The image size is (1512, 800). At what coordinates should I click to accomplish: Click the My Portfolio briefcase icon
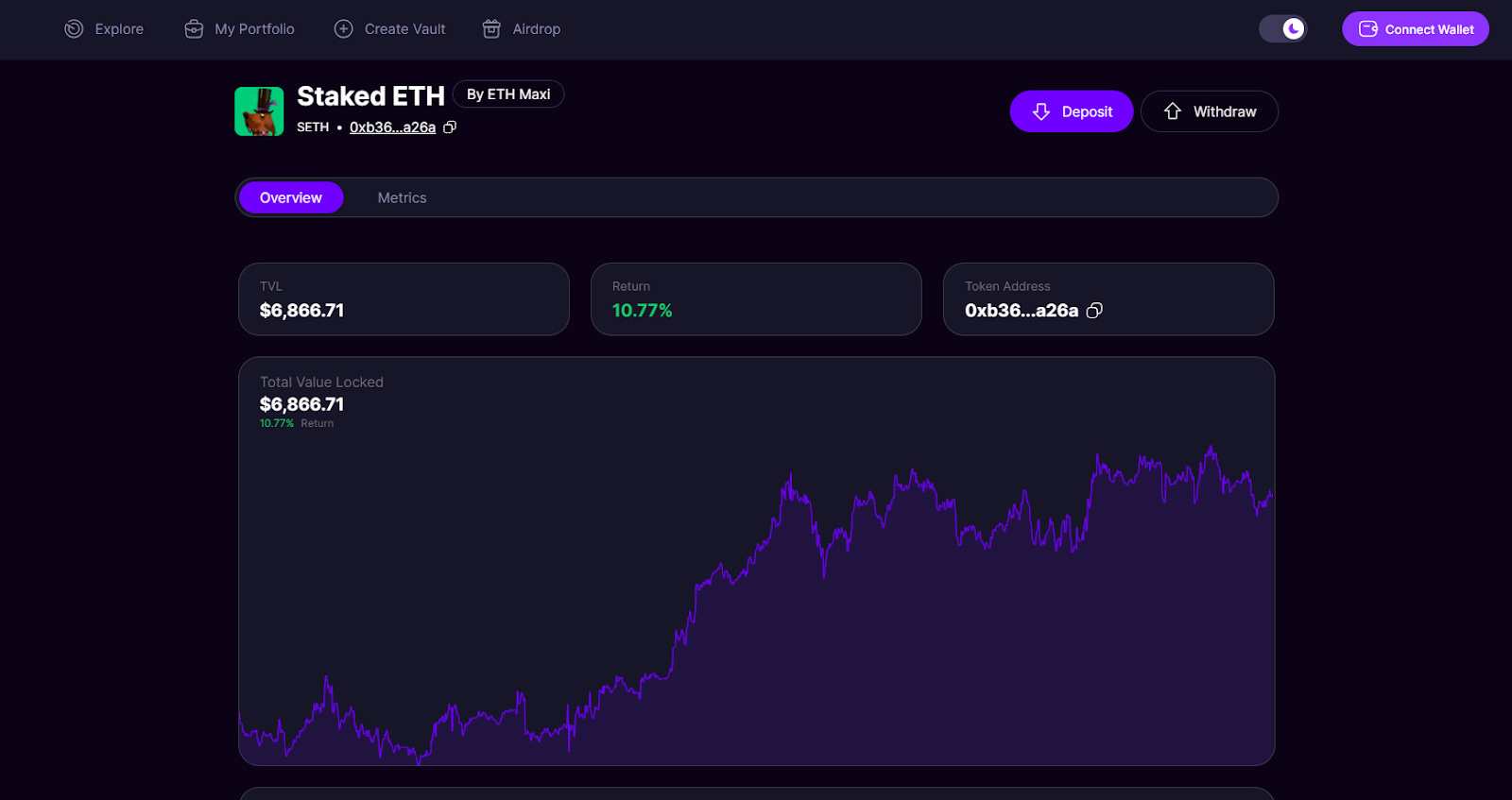tap(194, 29)
